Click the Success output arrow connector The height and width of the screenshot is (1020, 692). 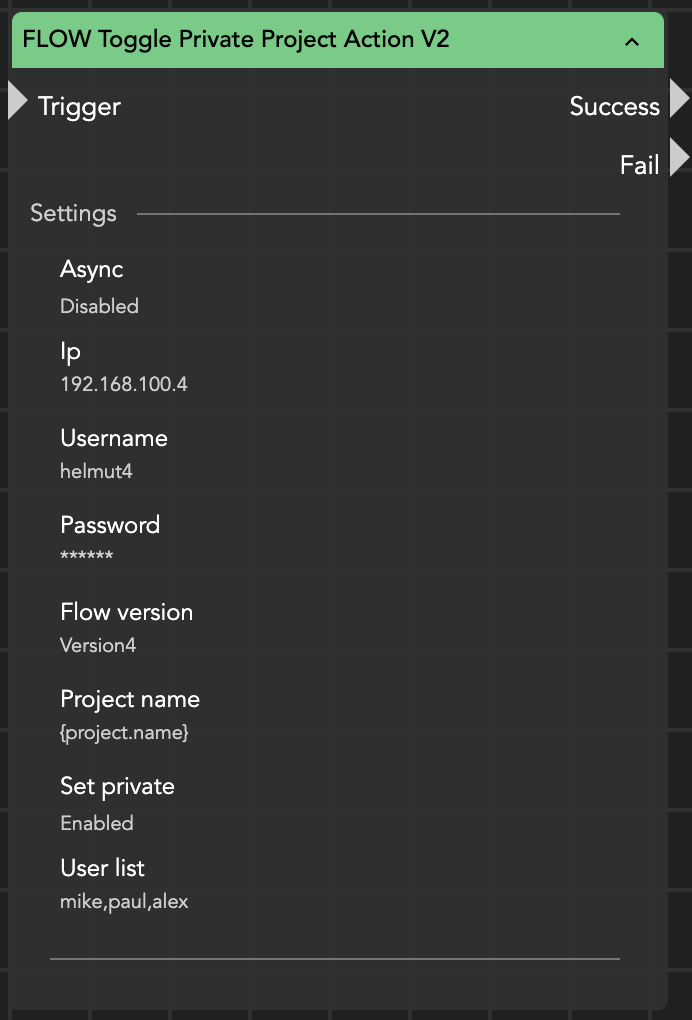coord(679,100)
